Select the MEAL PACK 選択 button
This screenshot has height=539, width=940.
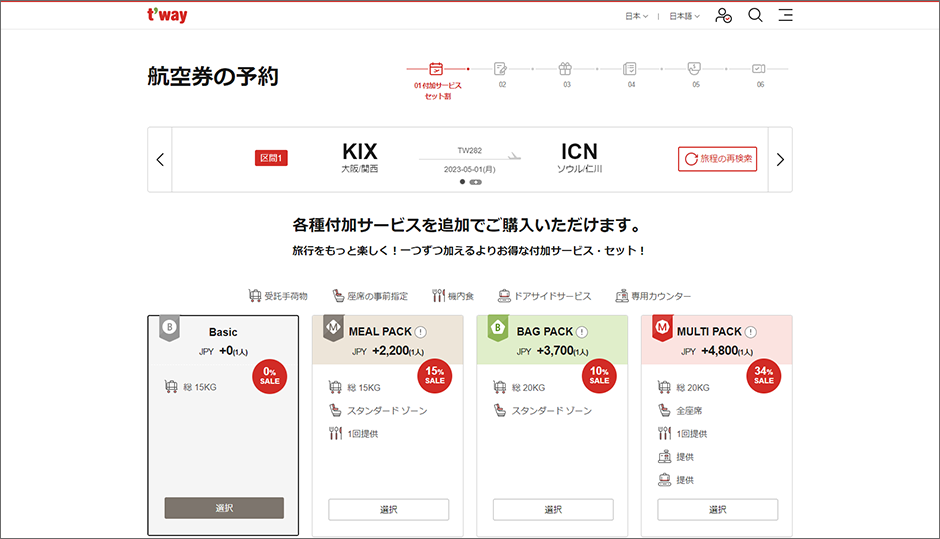tap(388, 509)
